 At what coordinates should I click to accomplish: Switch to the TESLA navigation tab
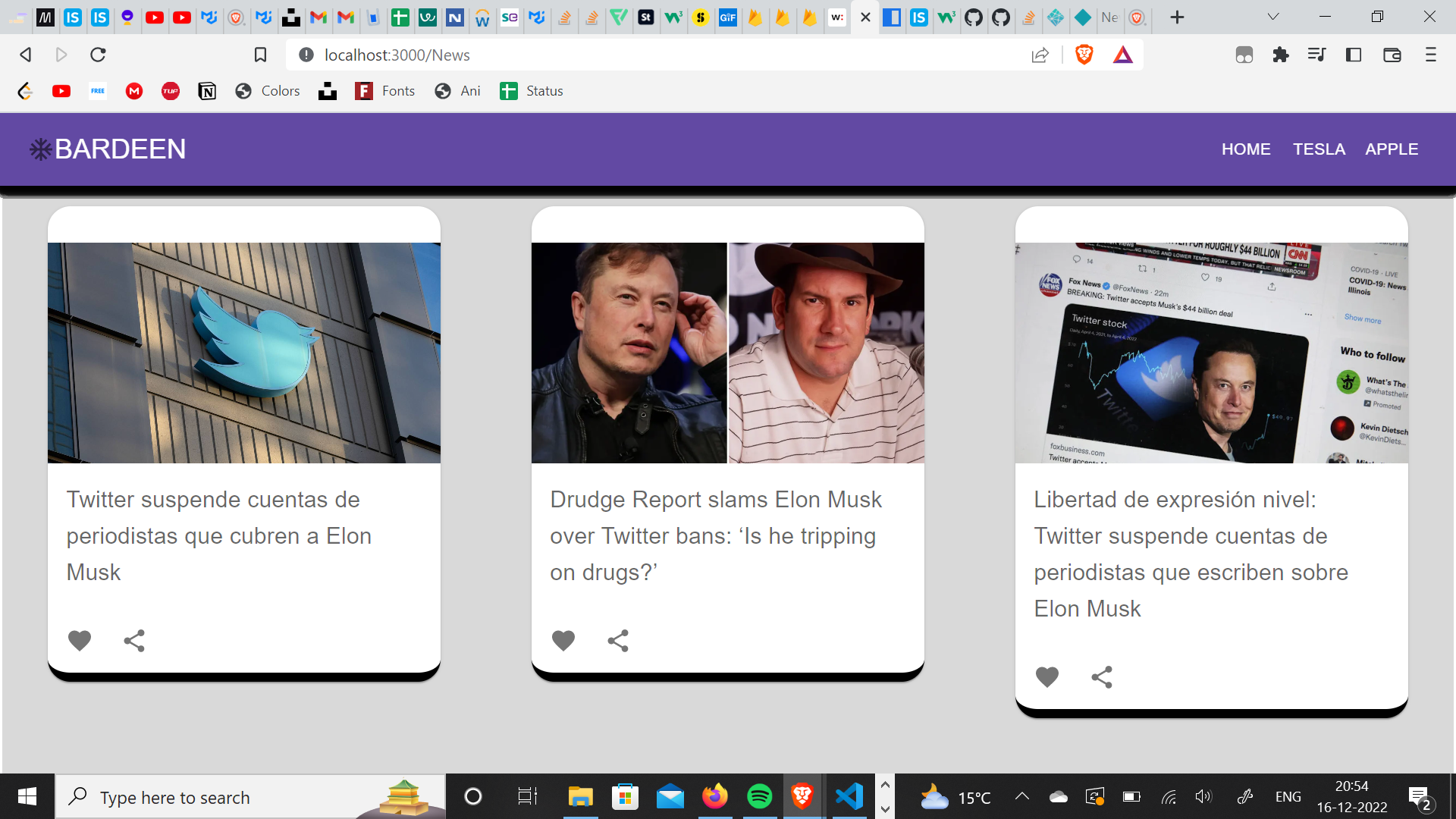(1319, 149)
